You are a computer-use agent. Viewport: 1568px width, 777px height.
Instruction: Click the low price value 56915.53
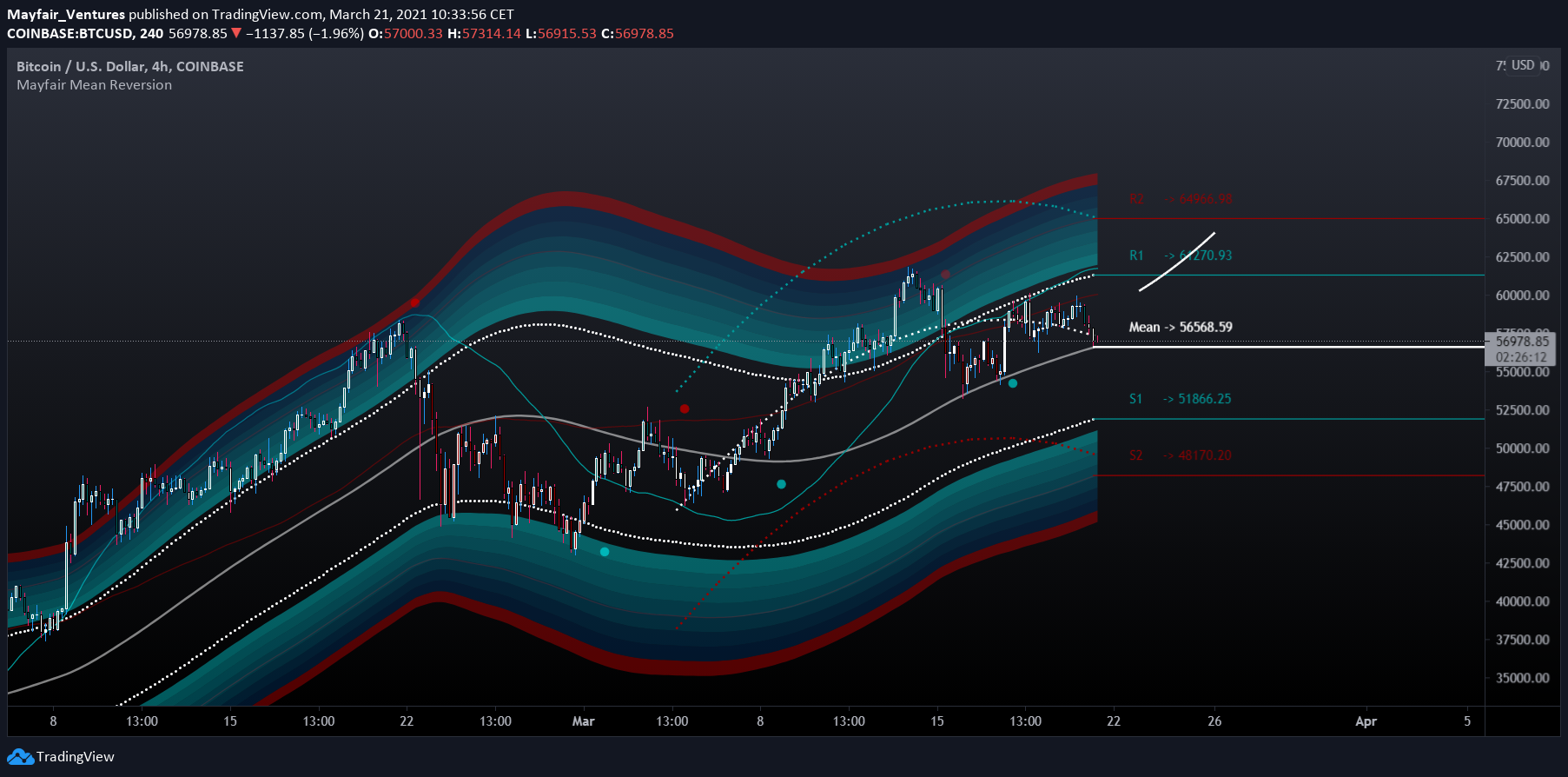click(x=566, y=34)
